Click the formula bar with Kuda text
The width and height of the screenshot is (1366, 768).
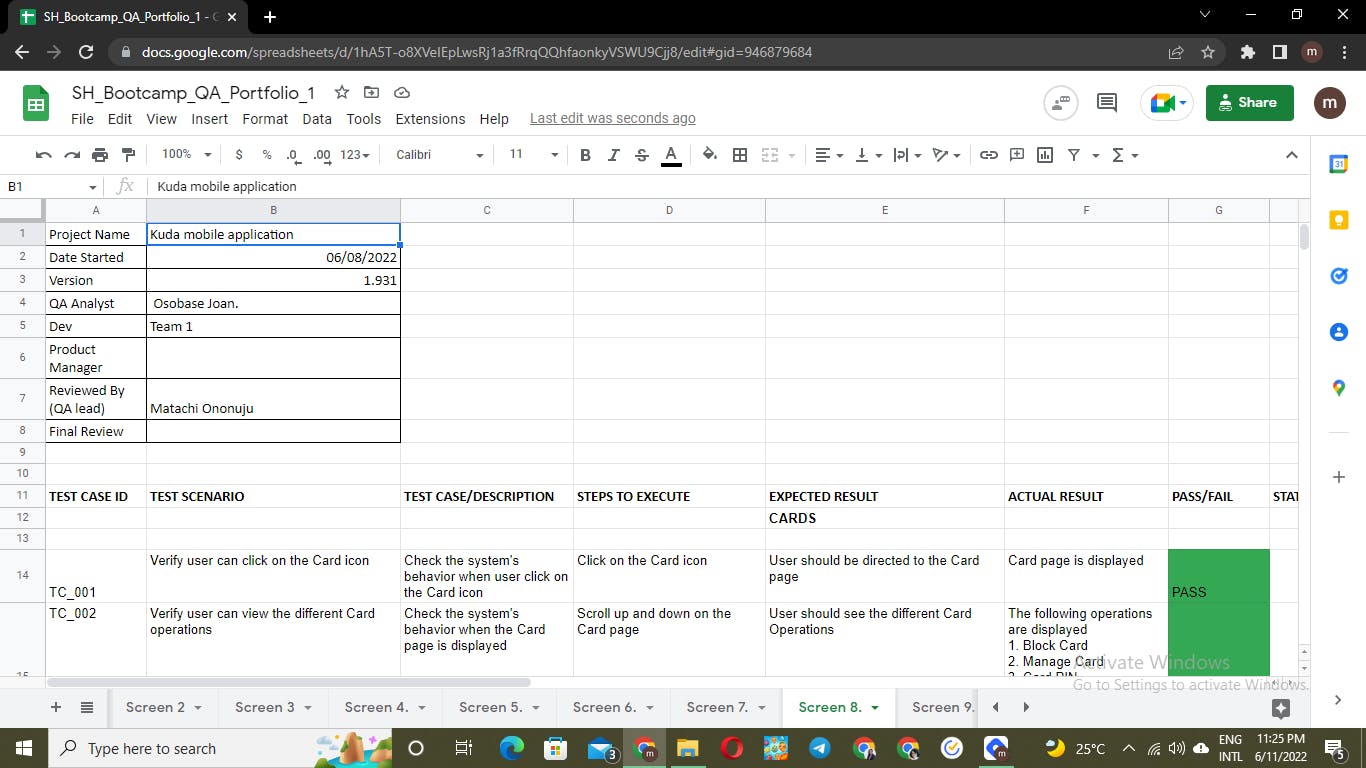click(x=726, y=186)
